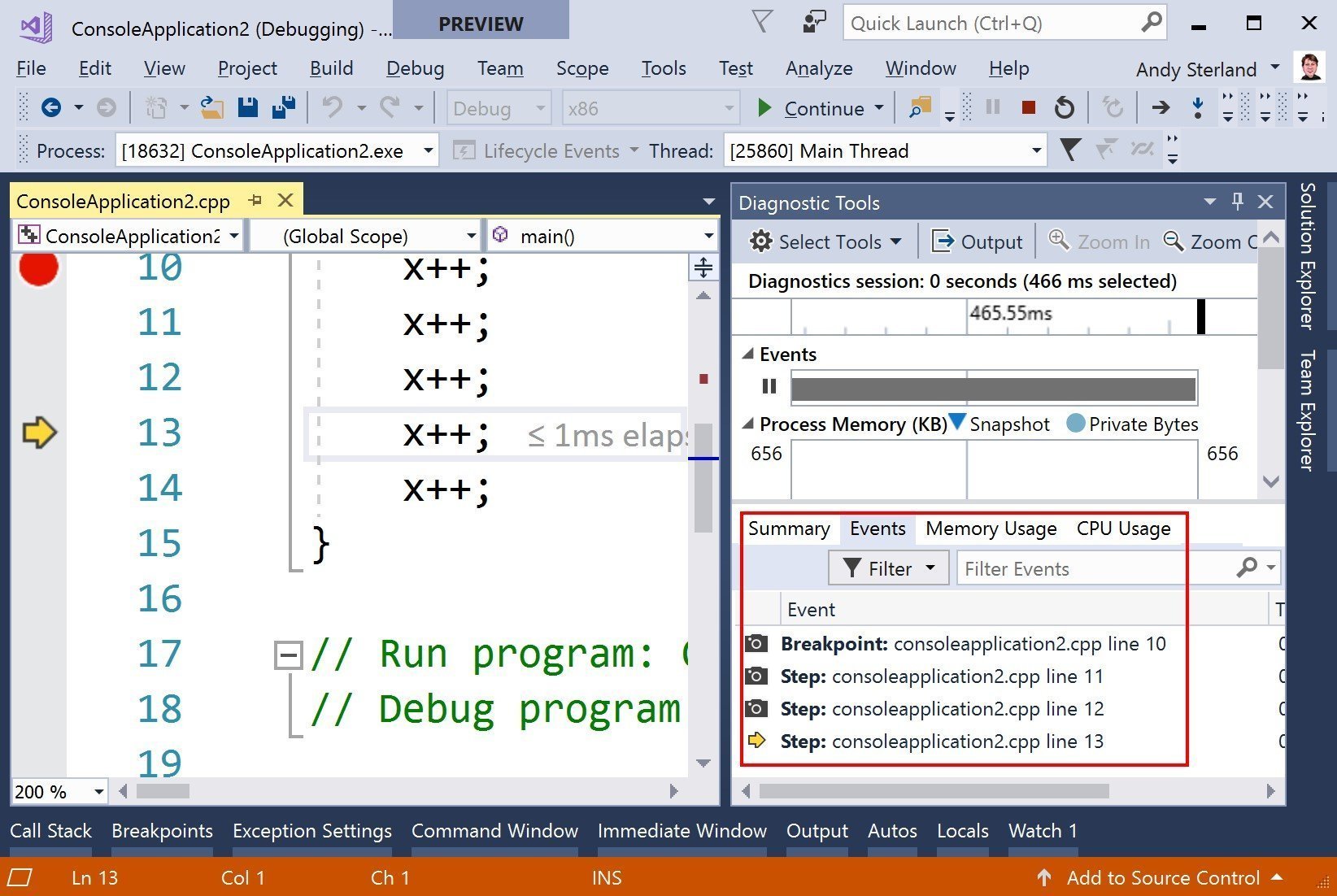
Task: Collapse the Process Memory section
Action: click(748, 424)
